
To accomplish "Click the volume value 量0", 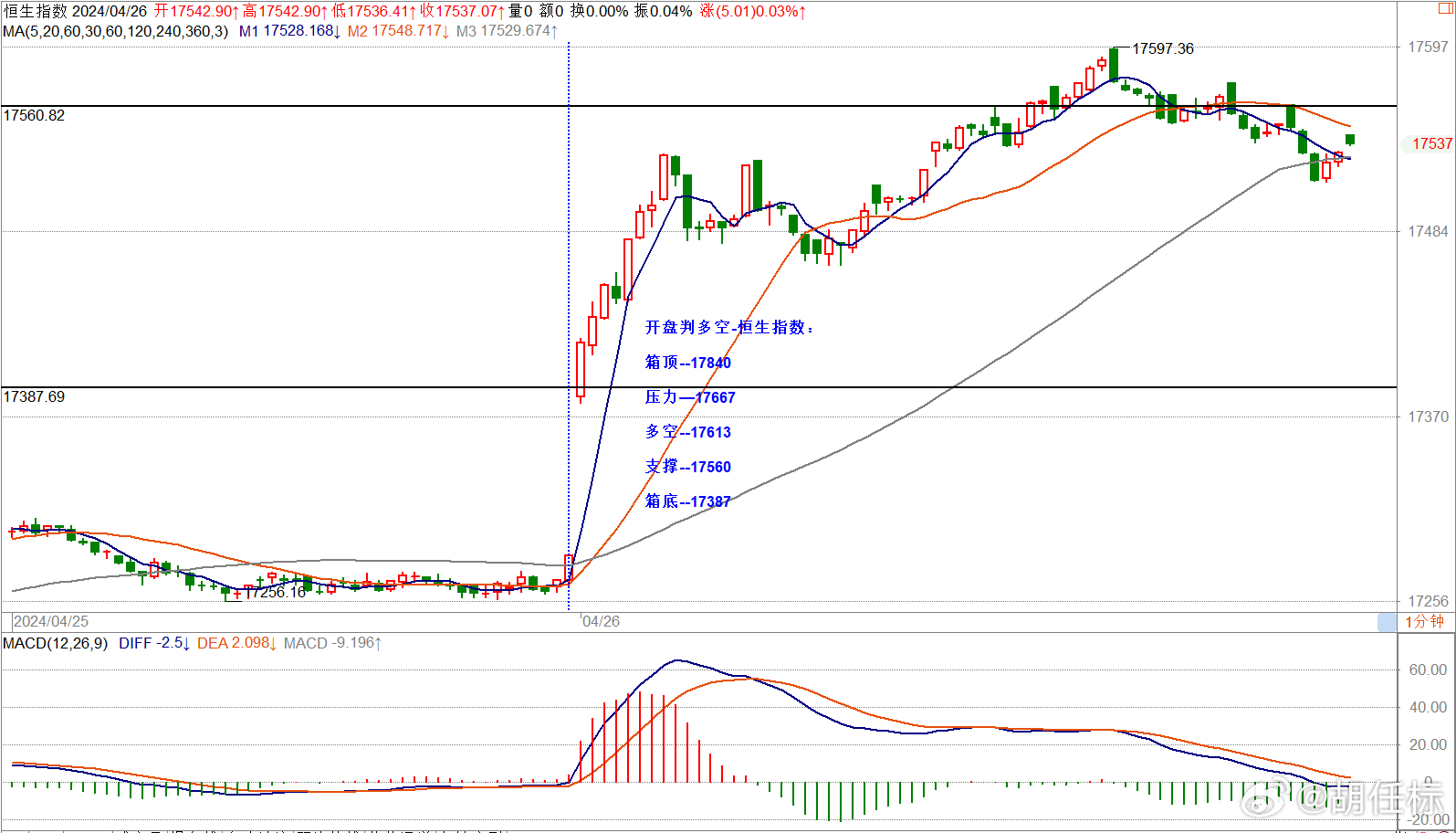I will [x=520, y=11].
